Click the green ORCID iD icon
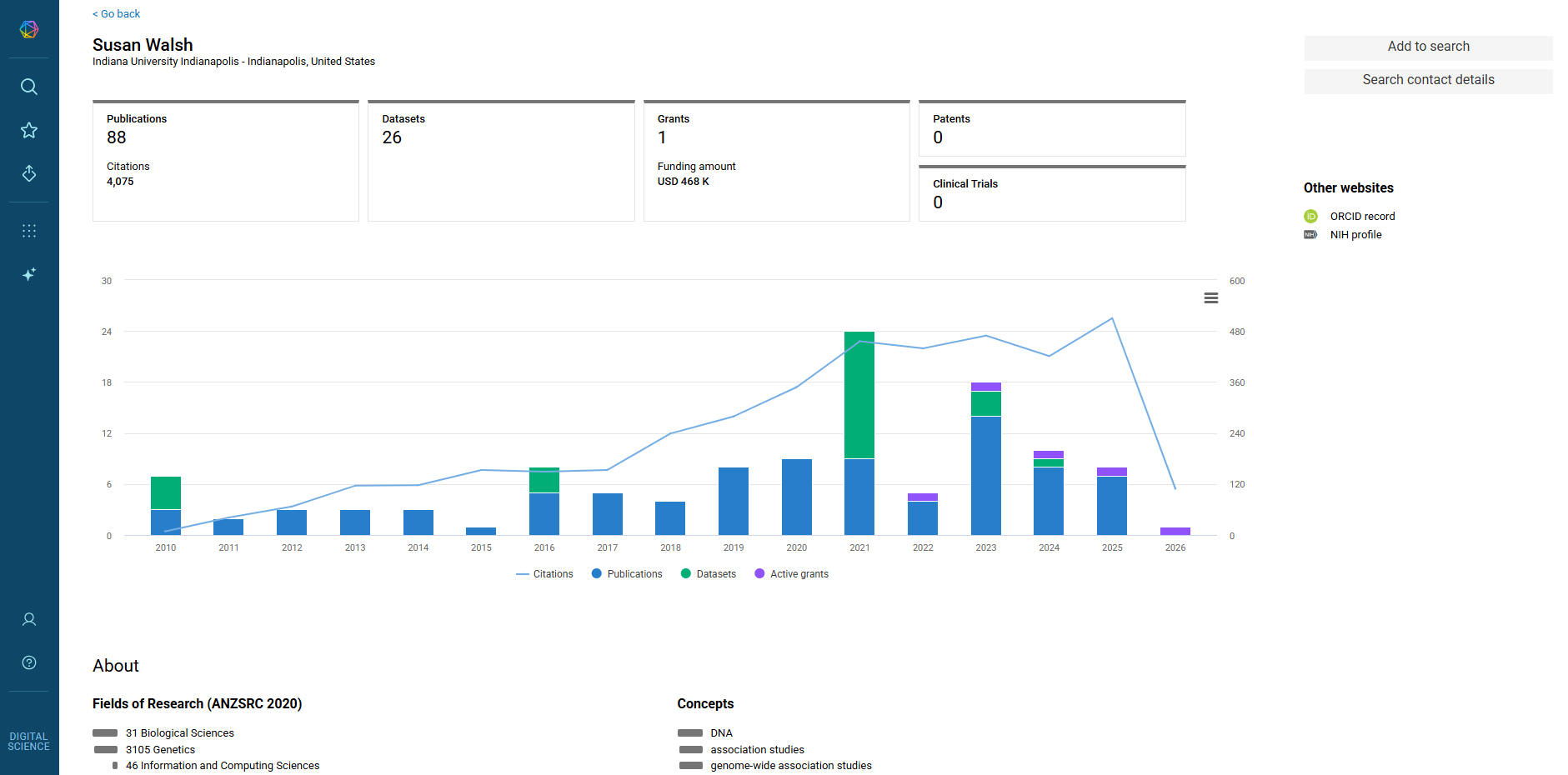Viewport: 1568px width, 775px height. coord(1311,216)
